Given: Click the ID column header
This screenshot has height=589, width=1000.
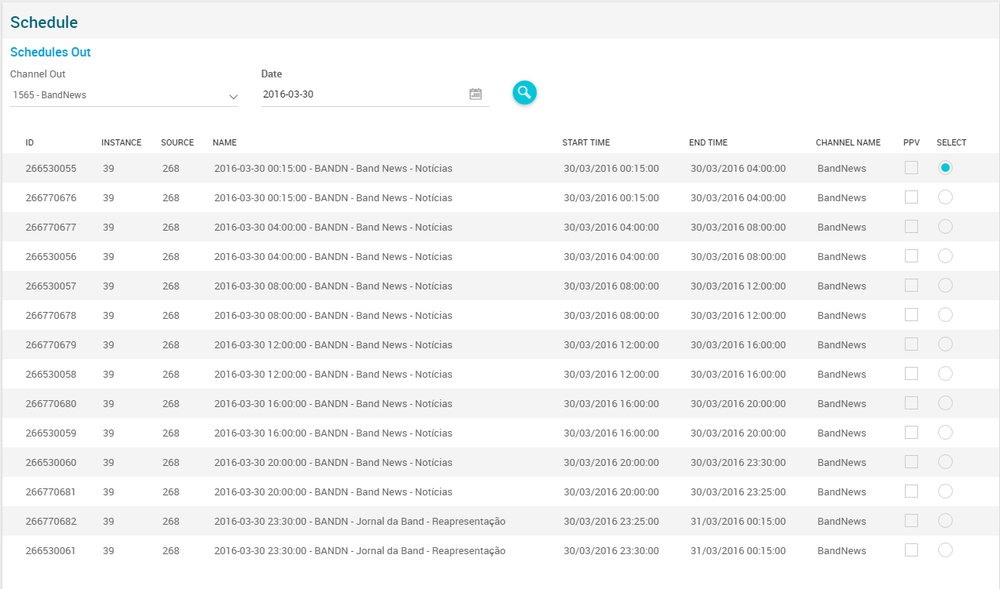Looking at the screenshot, I should 30,143.
